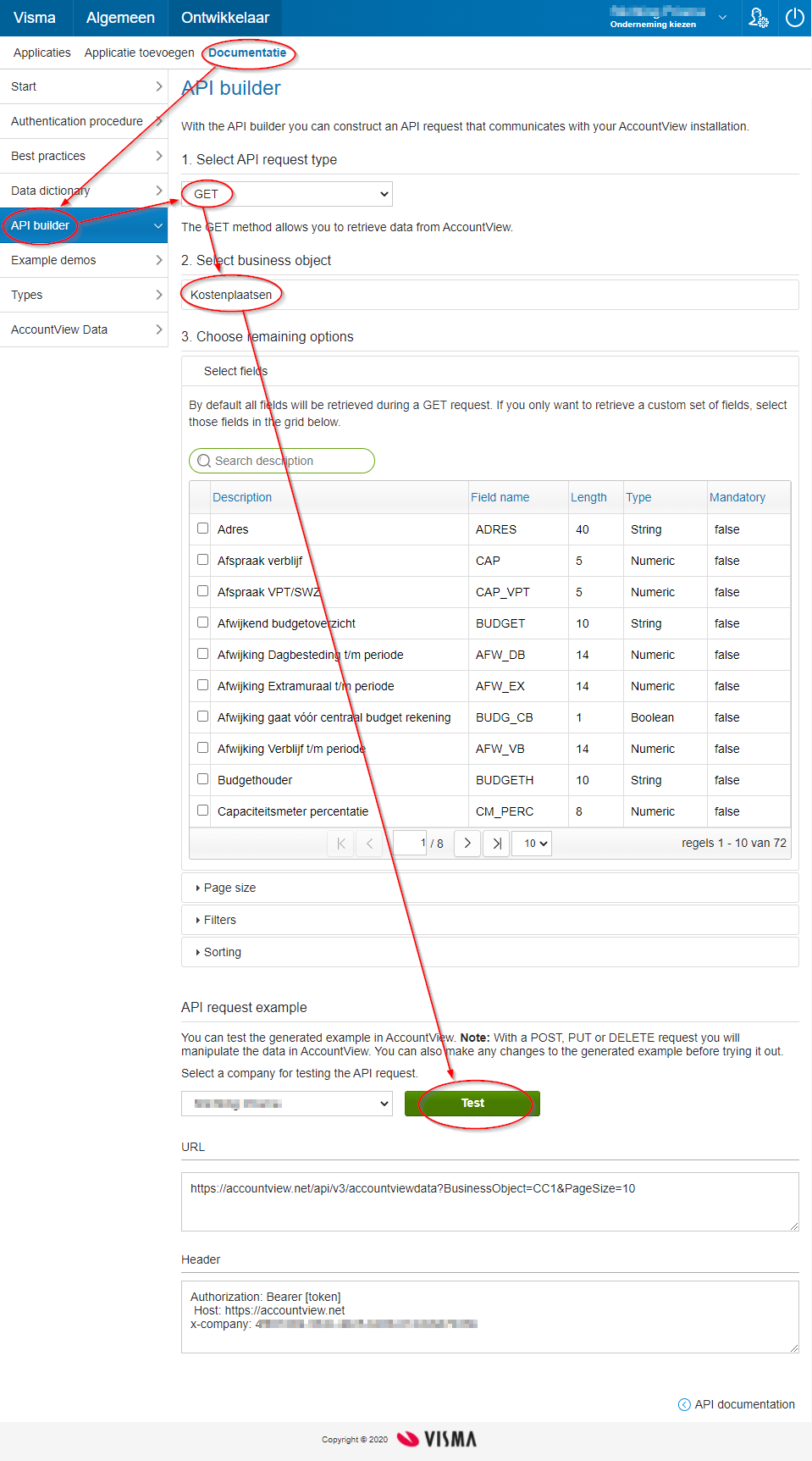
Task: Expand Authentication procedure in sidebar
Action: [x=84, y=121]
